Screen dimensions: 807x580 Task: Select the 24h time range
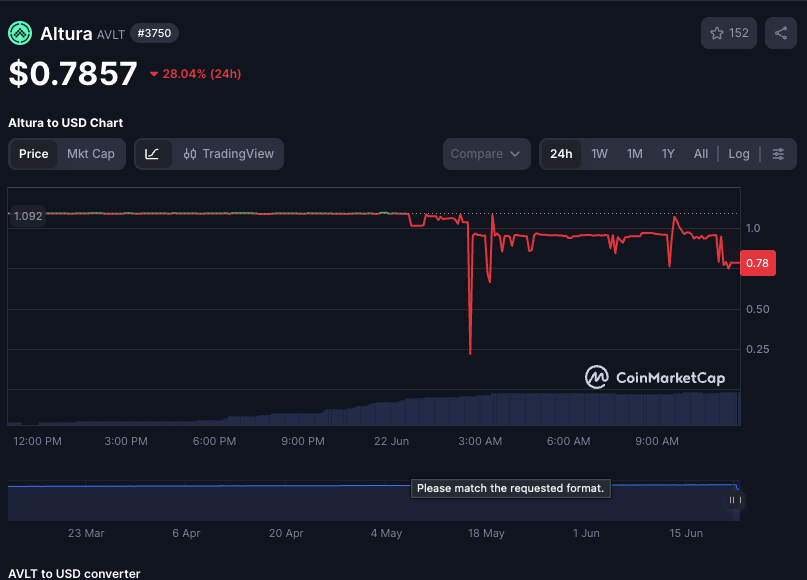561,154
